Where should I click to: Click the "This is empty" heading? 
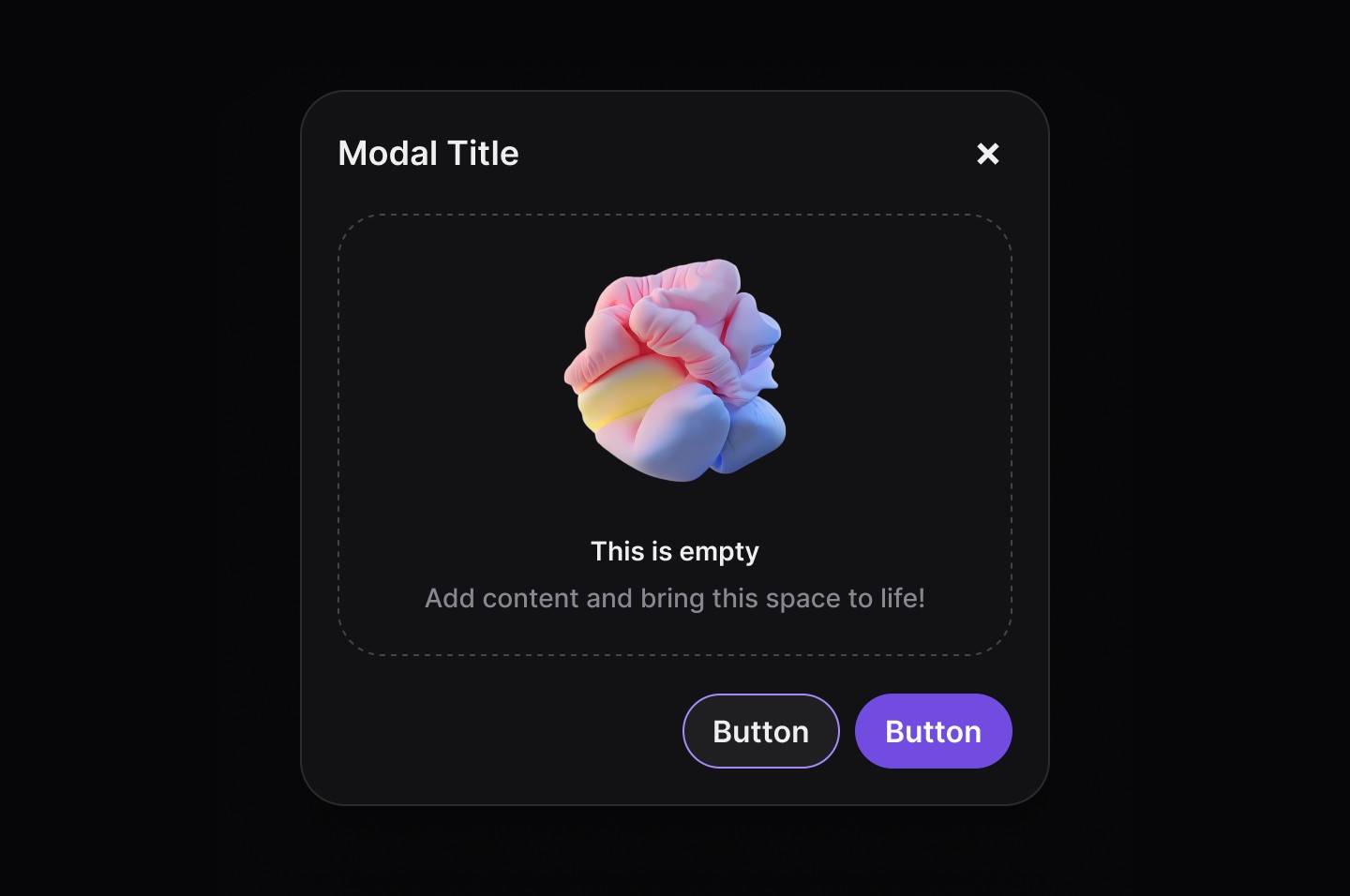tap(675, 552)
